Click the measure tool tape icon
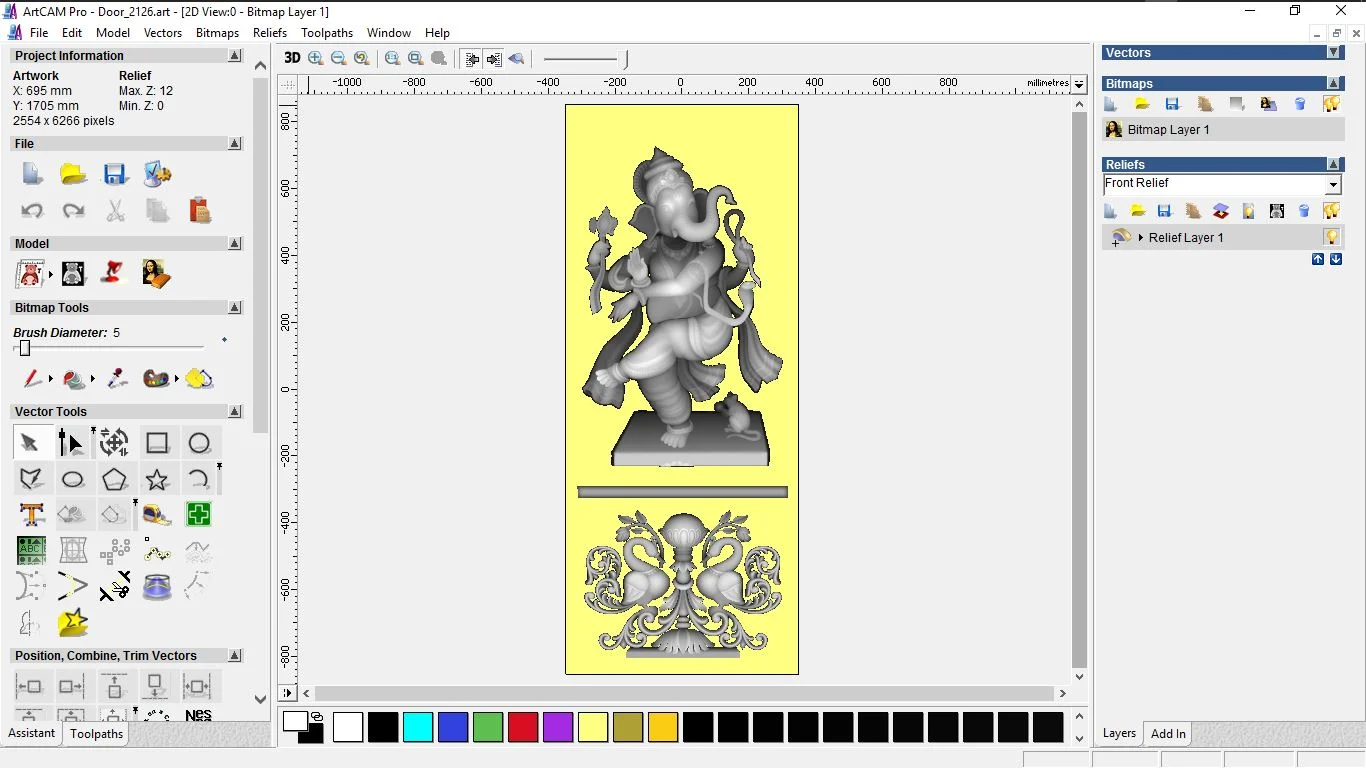This screenshot has height=768, width=1366. coord(157,515)
